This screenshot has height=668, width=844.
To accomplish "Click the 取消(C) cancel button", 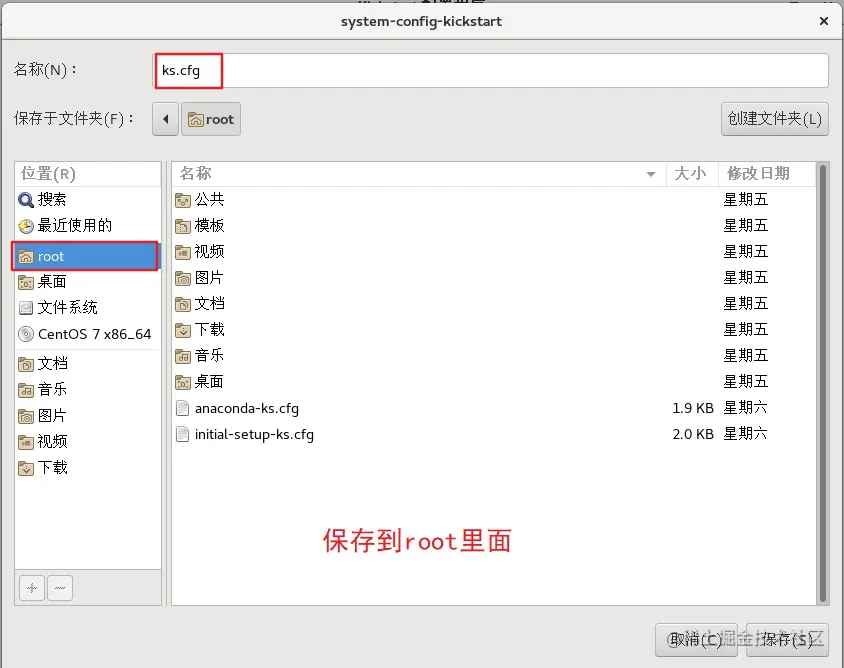I will click(x=695, y=639).
